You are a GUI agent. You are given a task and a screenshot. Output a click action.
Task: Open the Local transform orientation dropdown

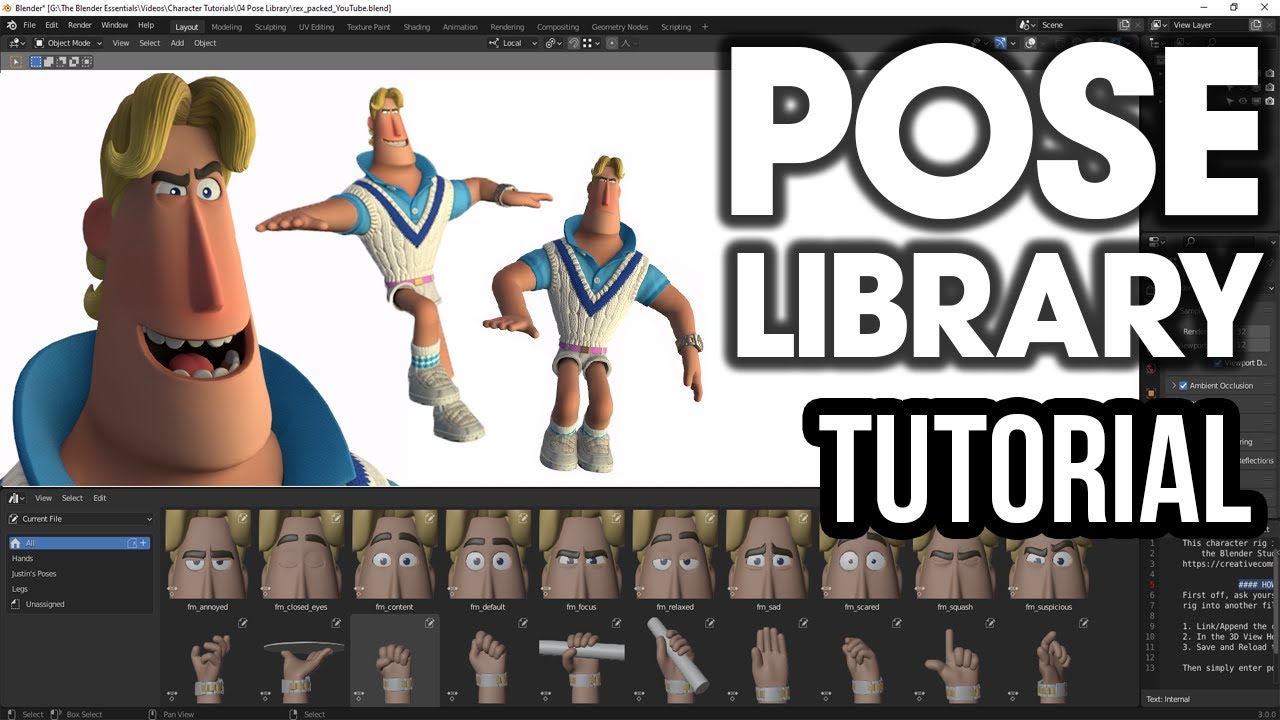(513, 43)
